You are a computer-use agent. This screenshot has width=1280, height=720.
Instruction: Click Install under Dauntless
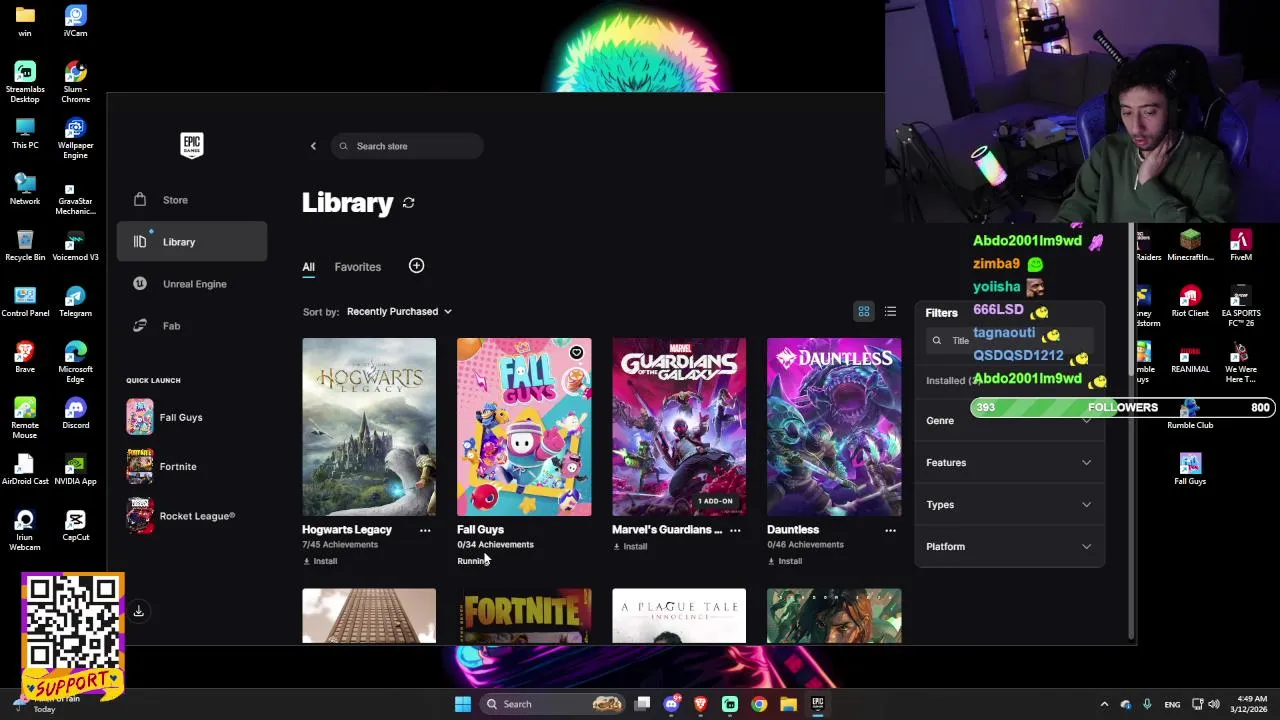pyautogui.click(x=785, y=561)
